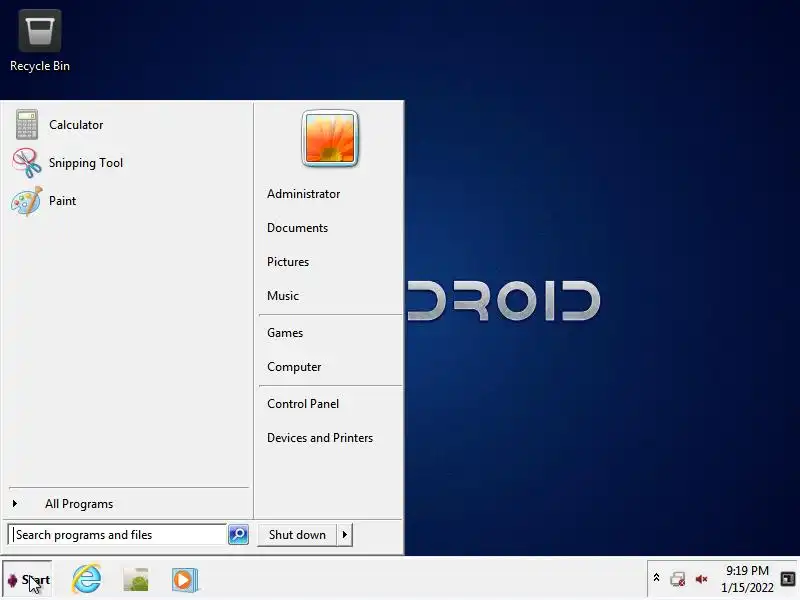Open Internet Explorer from the taskbar
The height and width of the screenshot is (600, 800).
[x=87, y=579]
